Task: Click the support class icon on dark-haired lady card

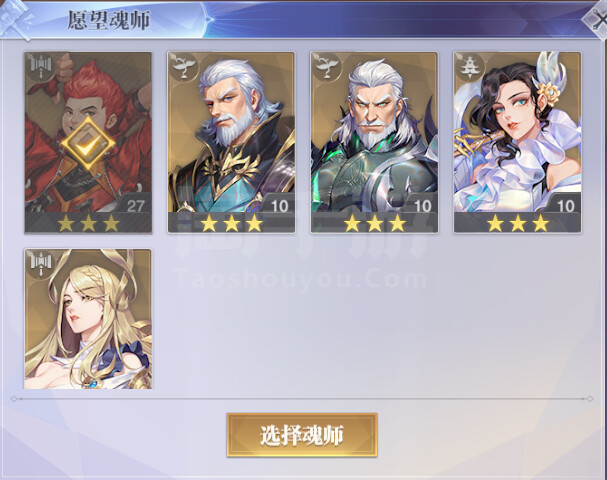Action: click(x=470, y=67)
